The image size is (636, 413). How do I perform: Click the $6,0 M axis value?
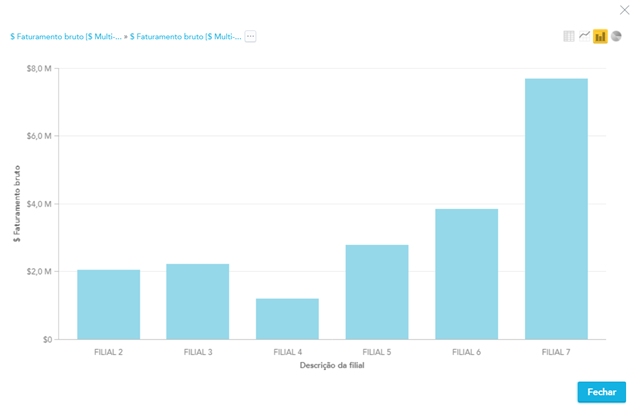pos(39,136)
